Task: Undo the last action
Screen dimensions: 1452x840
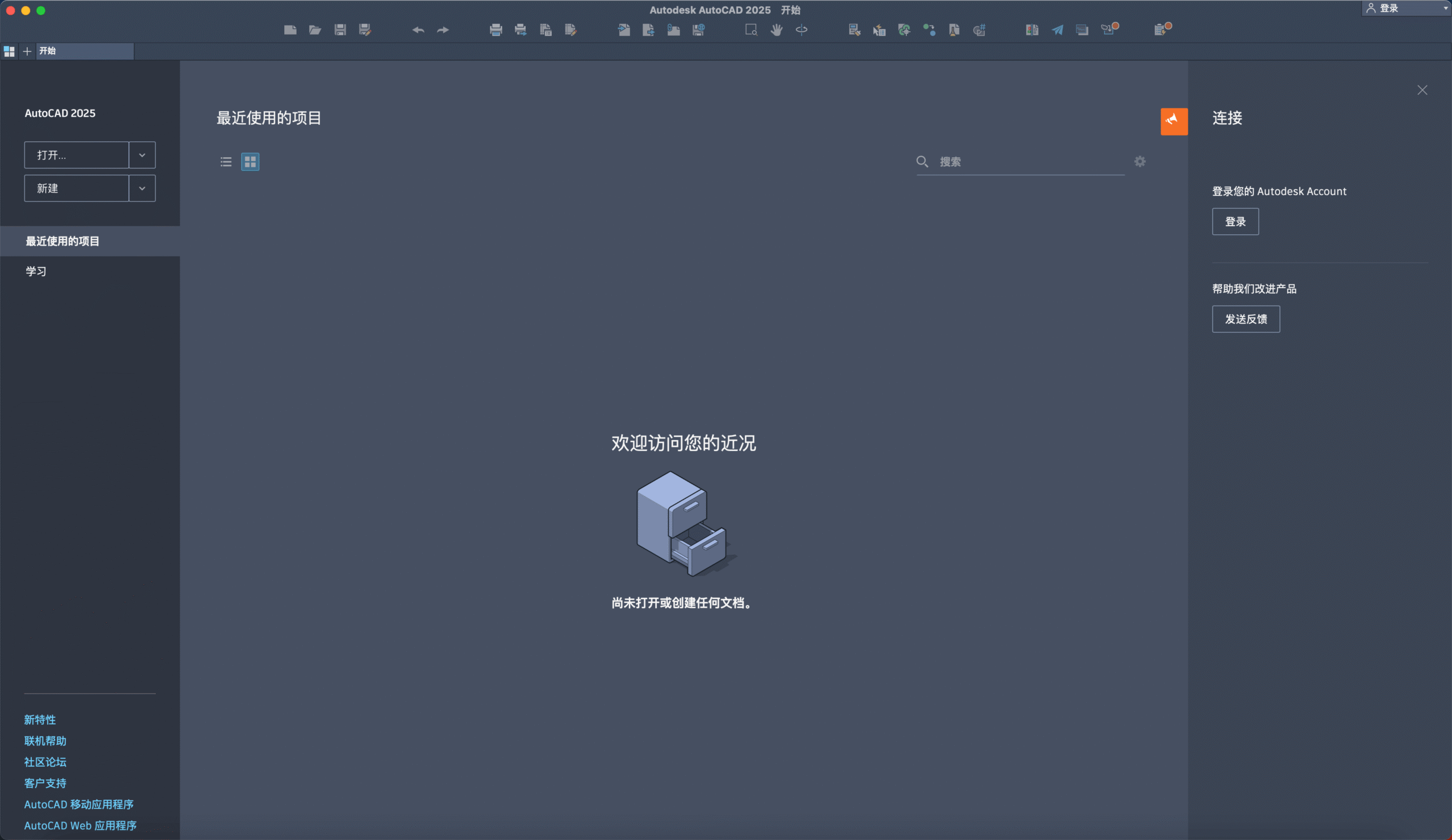Action: pos(418,30)
